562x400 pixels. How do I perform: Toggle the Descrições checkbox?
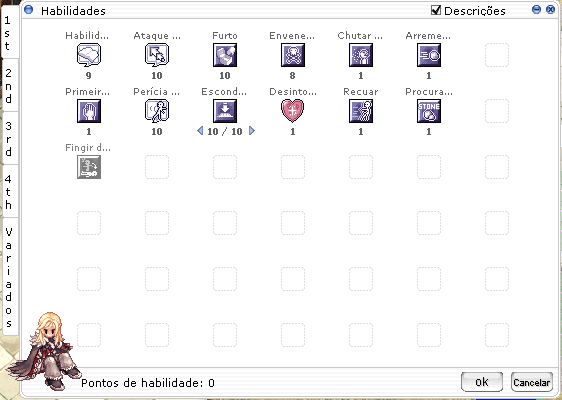436,10
